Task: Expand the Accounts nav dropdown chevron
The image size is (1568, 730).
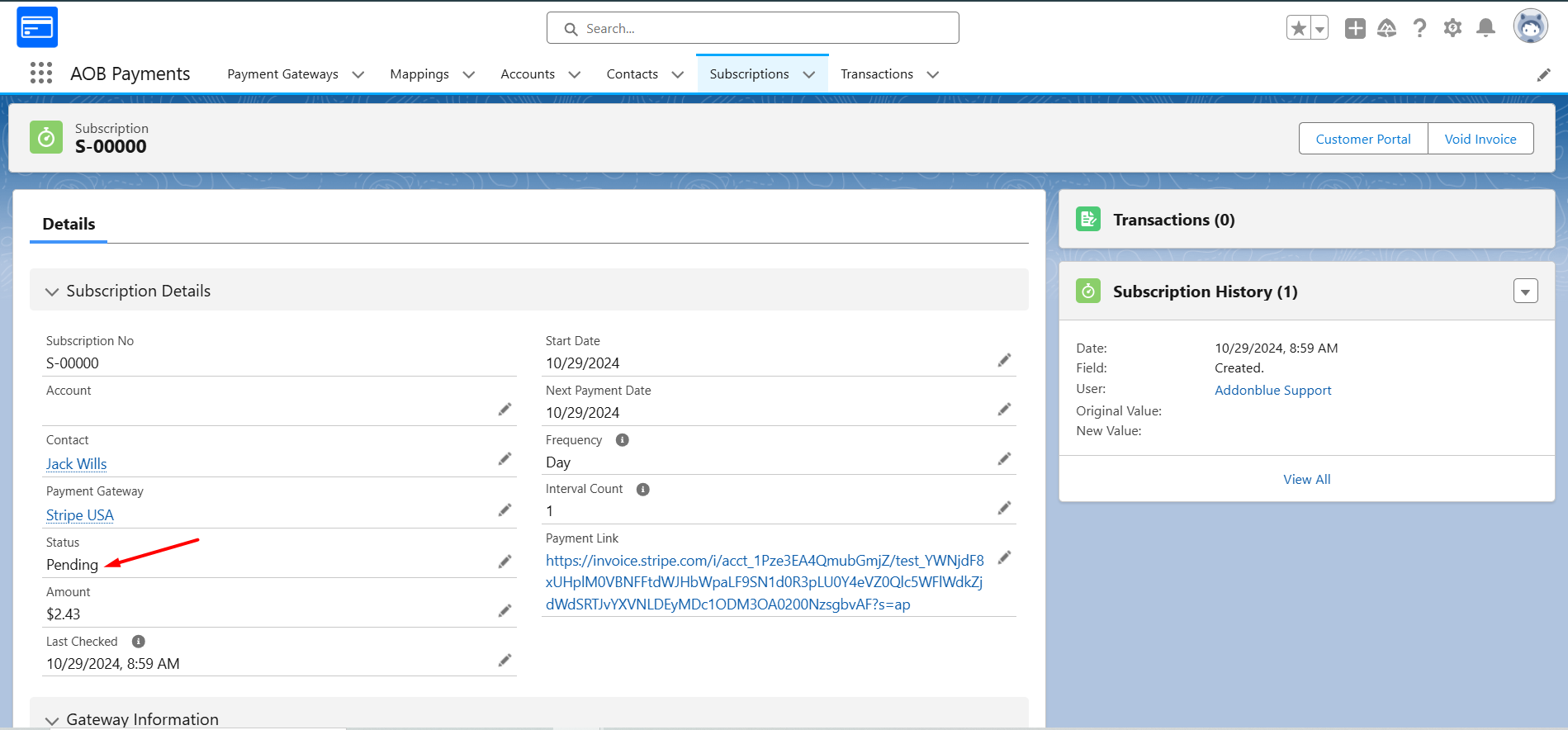Action: coord(575,74)
